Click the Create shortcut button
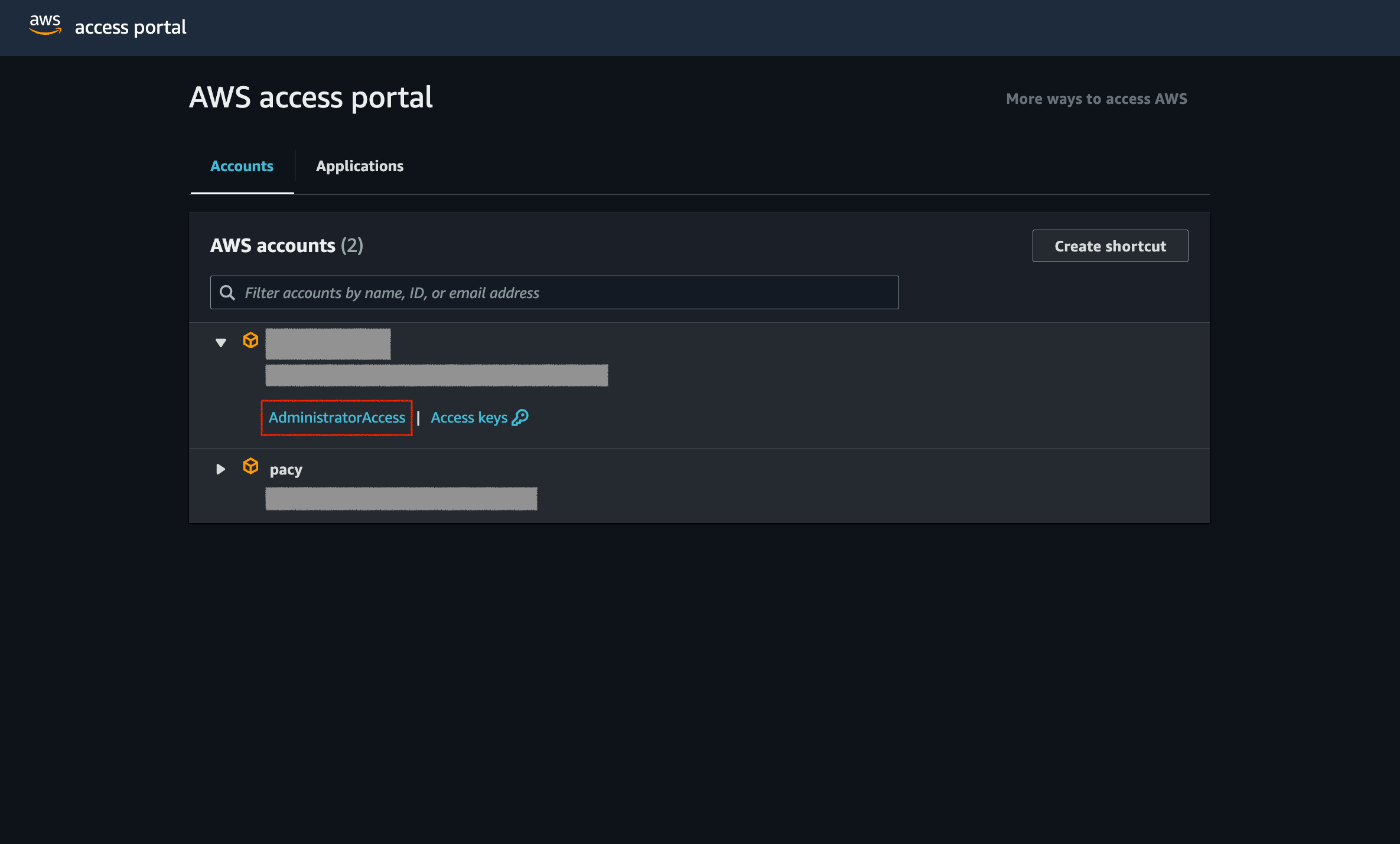1400x844 pixels. [x=1110, y=246]
